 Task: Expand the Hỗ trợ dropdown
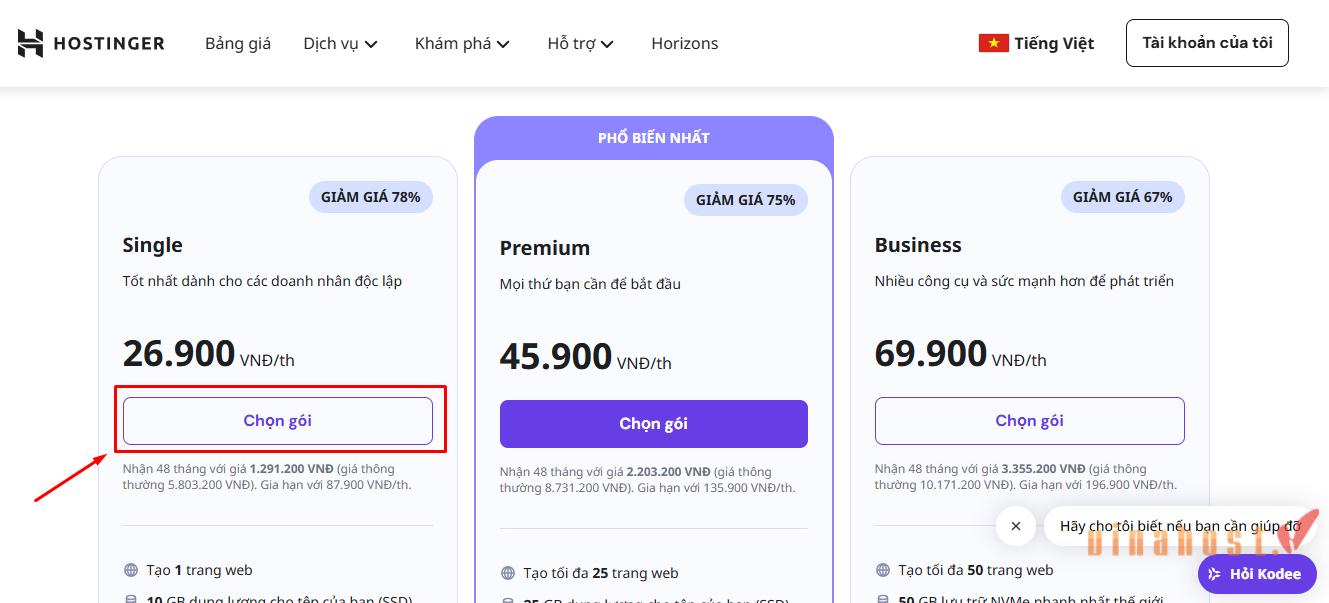(x=580, y=43)
